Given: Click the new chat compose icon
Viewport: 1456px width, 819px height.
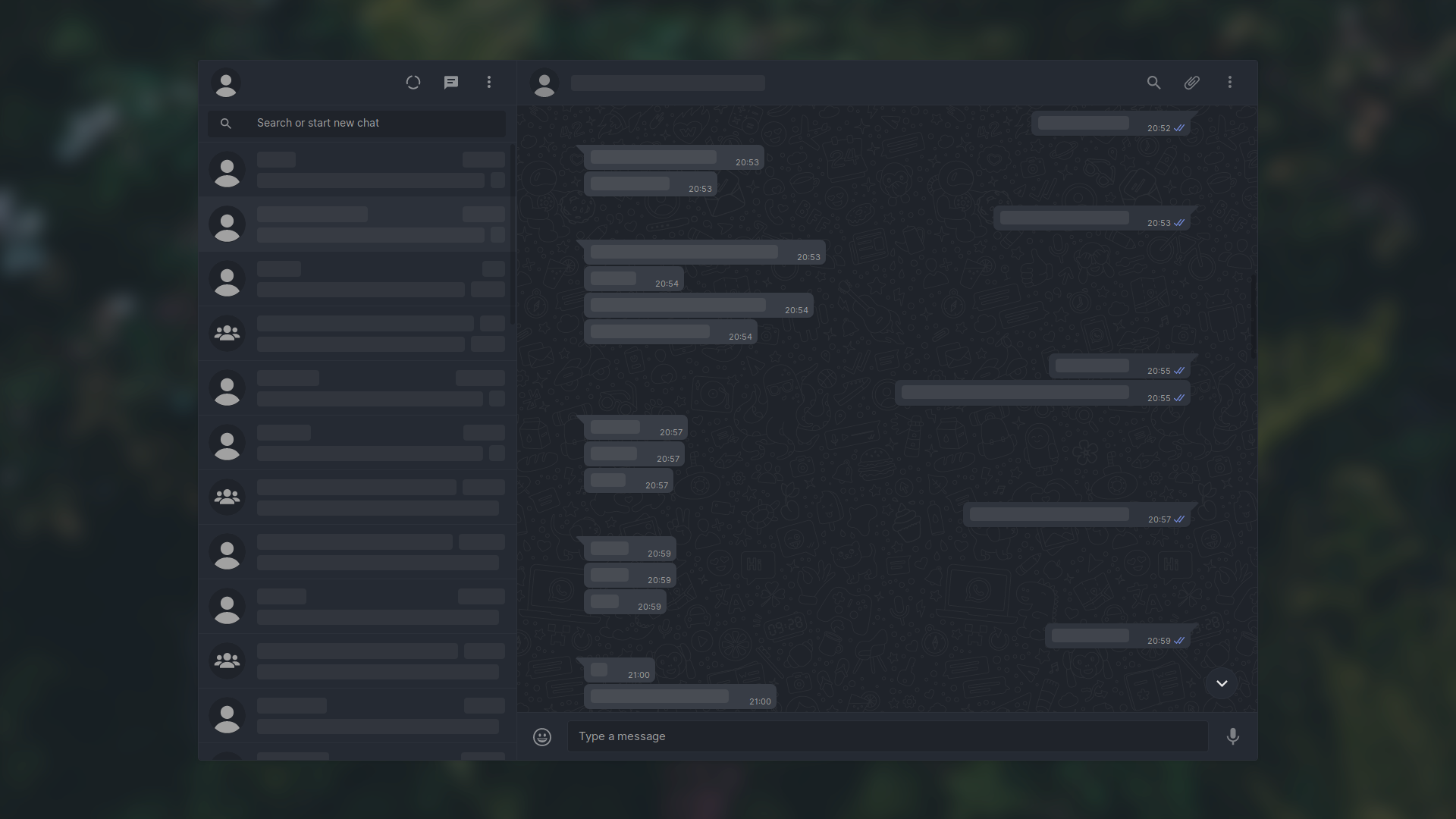Looking at the screenshot, I should coord(451,82).
